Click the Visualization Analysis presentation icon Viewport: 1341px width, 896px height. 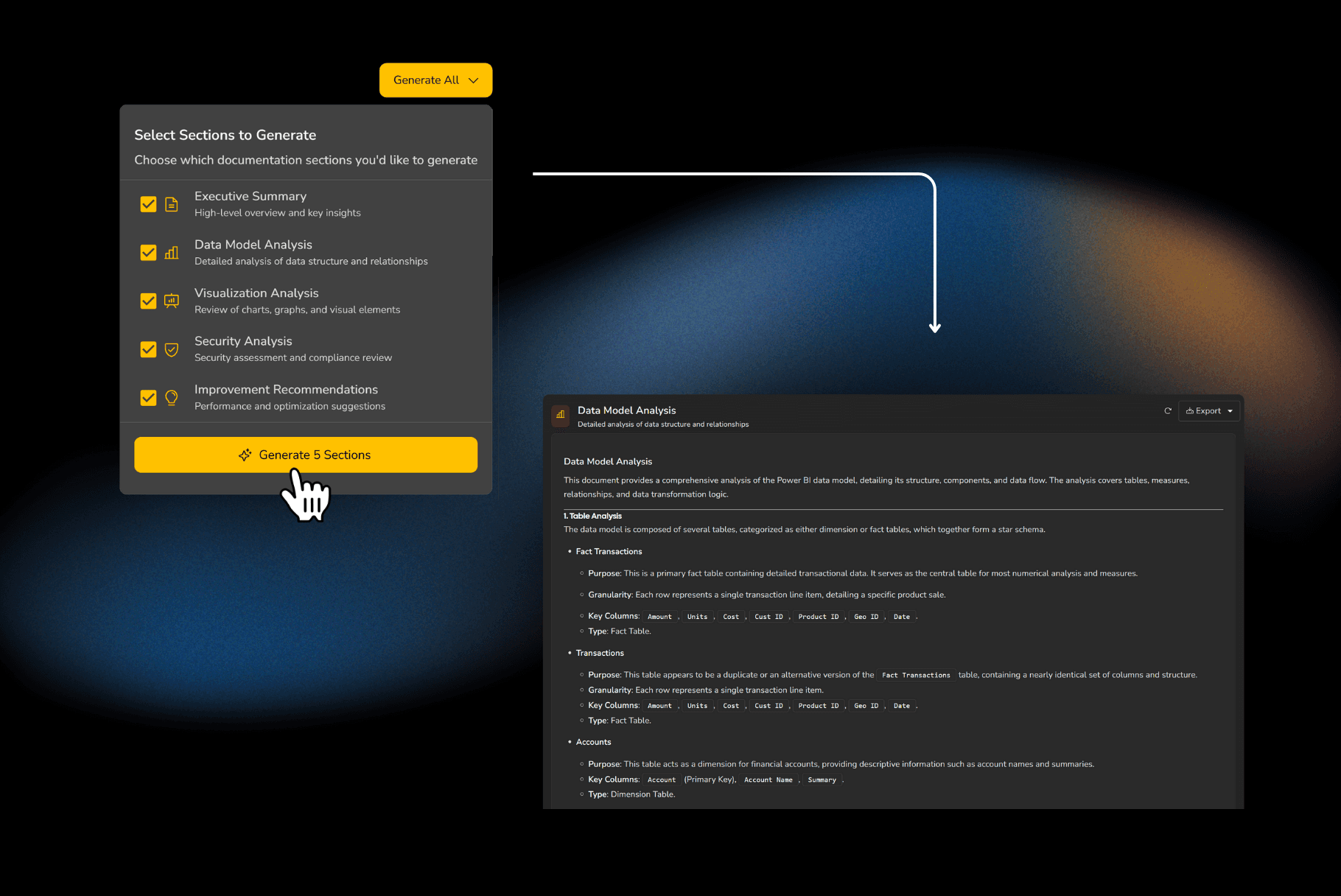pyautogui.click(x=172, y=301)
